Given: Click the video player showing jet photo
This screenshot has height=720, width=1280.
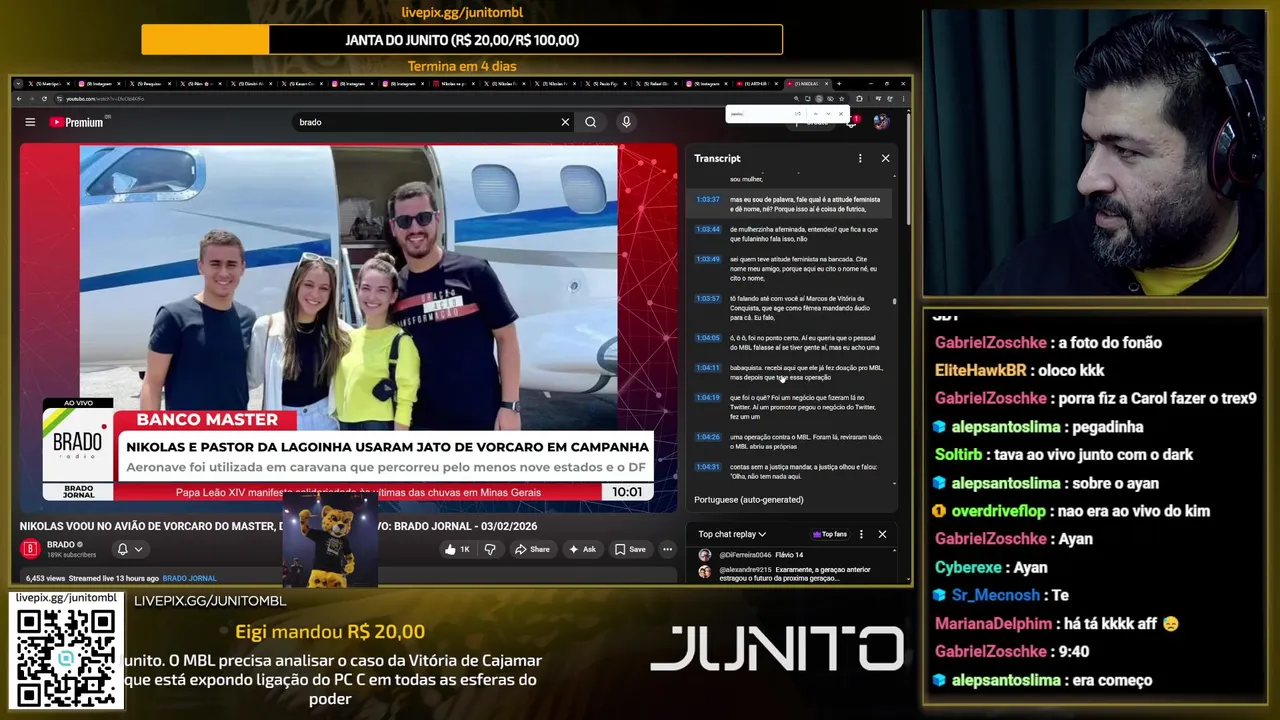Looking at the screenshot, I should [348, 328].
